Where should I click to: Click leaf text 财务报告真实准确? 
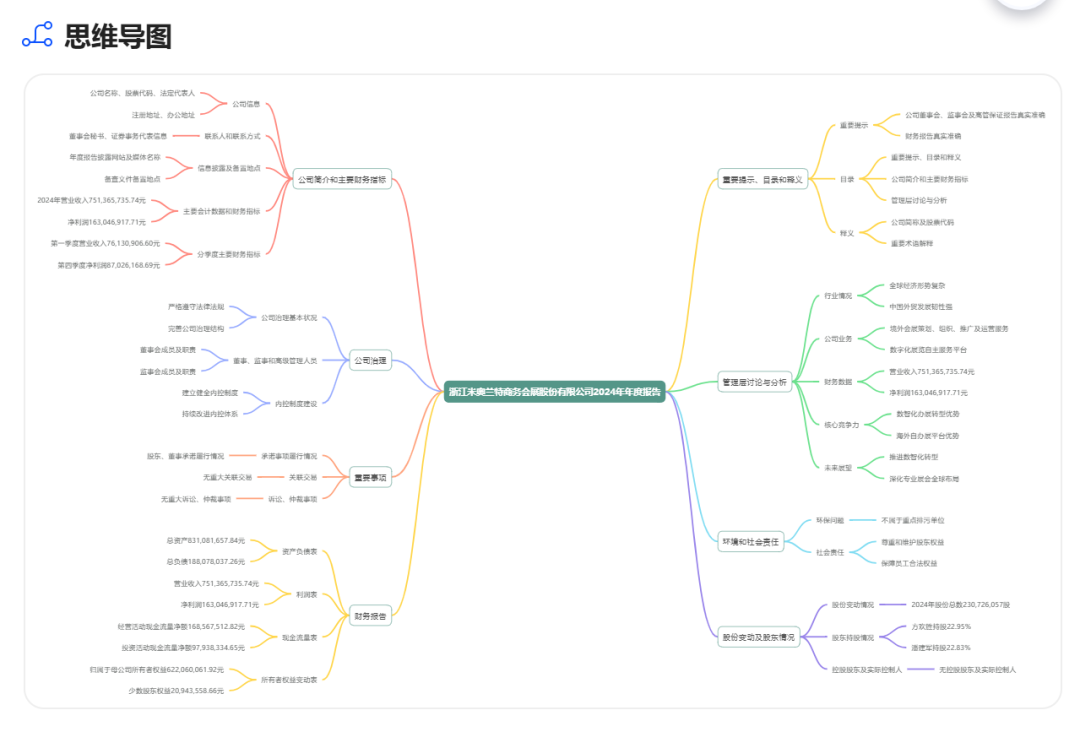pos(933,136)
